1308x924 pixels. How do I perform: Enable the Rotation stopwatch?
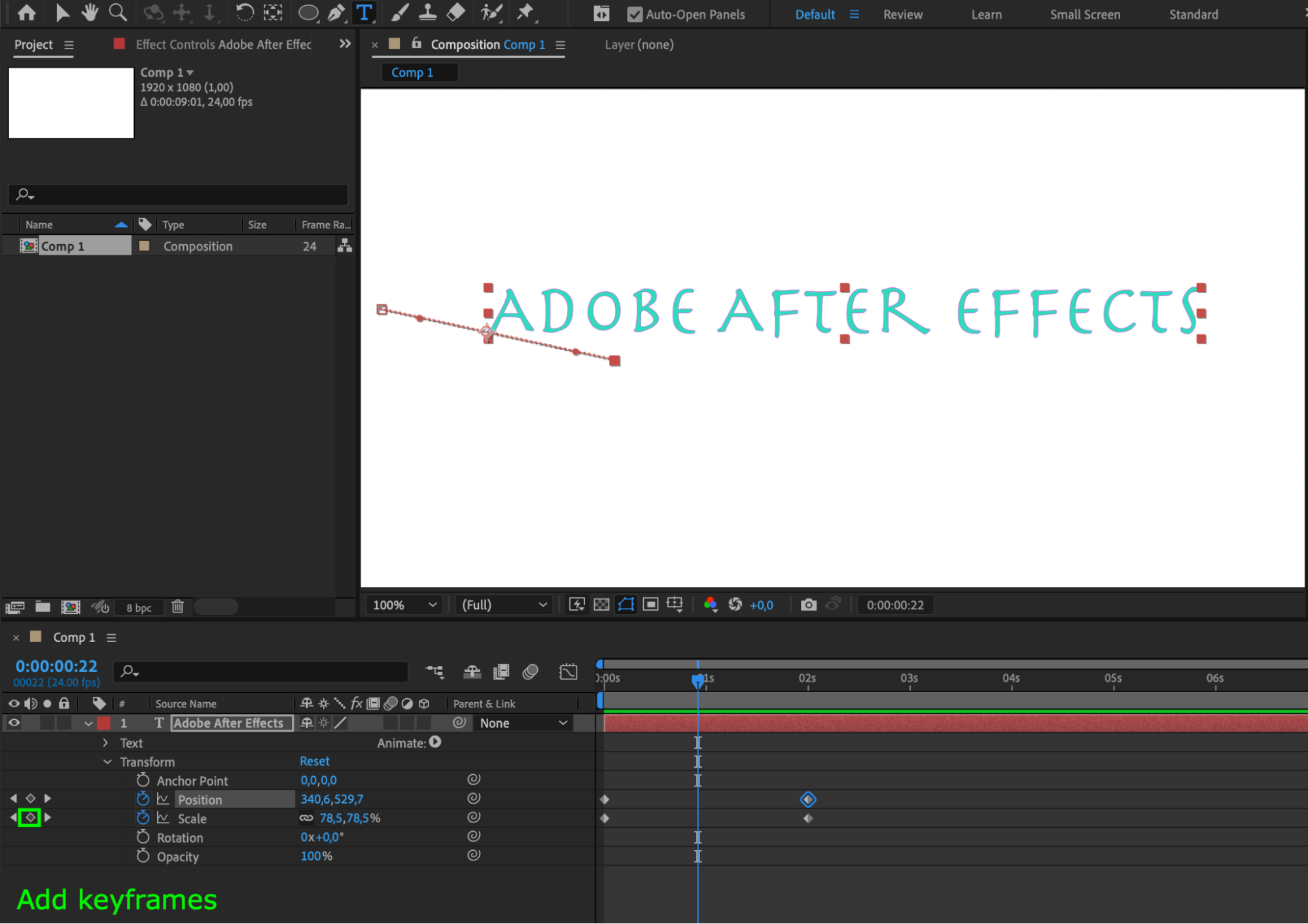143,837
